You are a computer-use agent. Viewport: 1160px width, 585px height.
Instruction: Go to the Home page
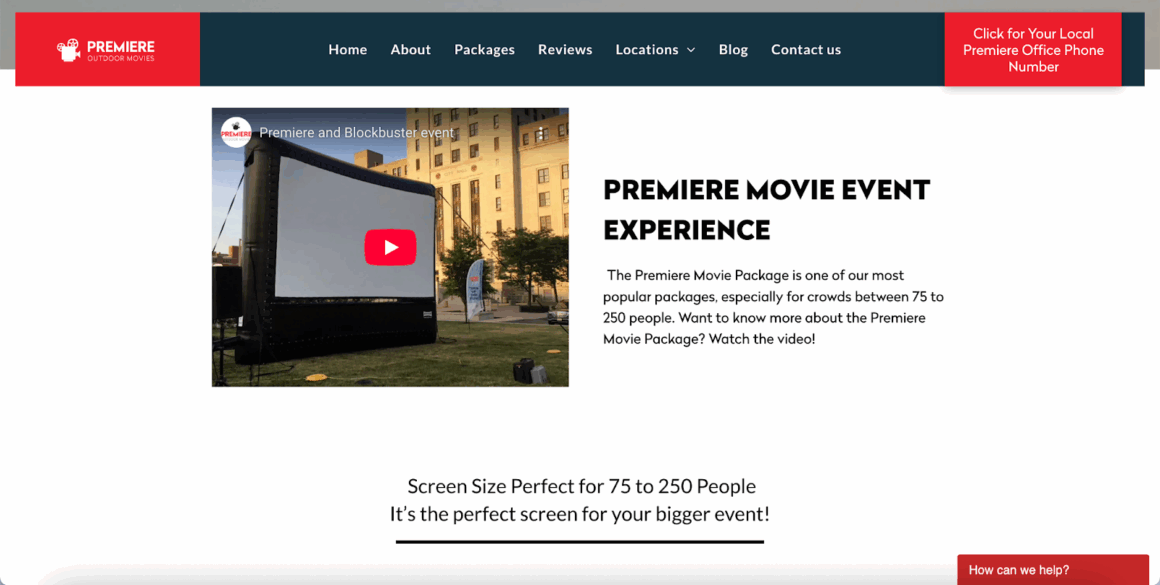348,50
